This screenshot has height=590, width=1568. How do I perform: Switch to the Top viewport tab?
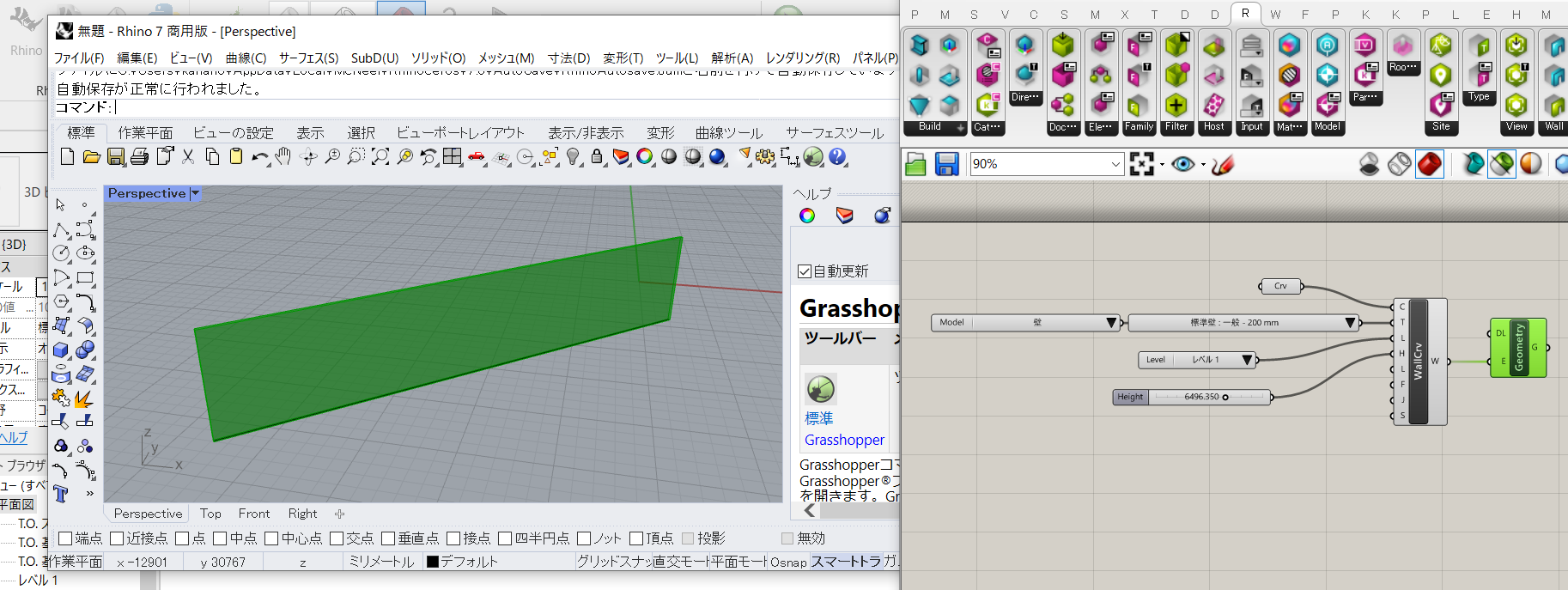tap(210, 514)
